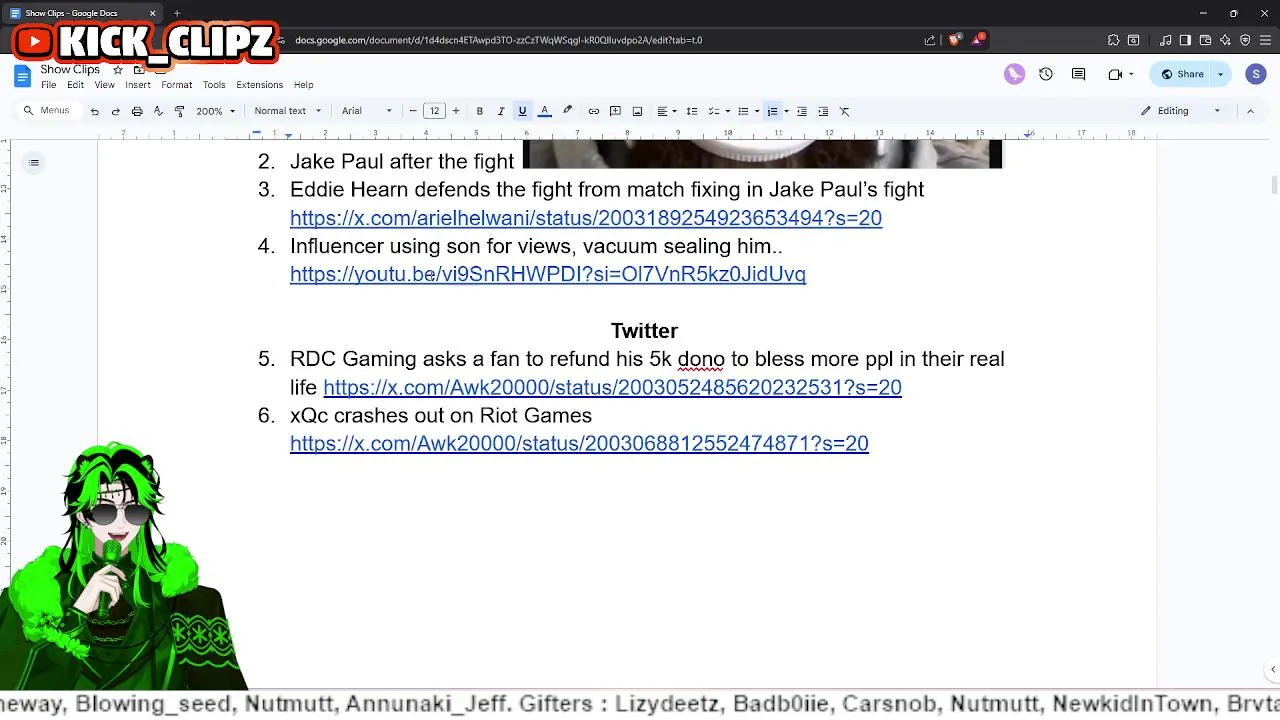1280x720 pixels.
Task: Toggle the browser sidebar panel
Action: click(x=1185, y=40)
